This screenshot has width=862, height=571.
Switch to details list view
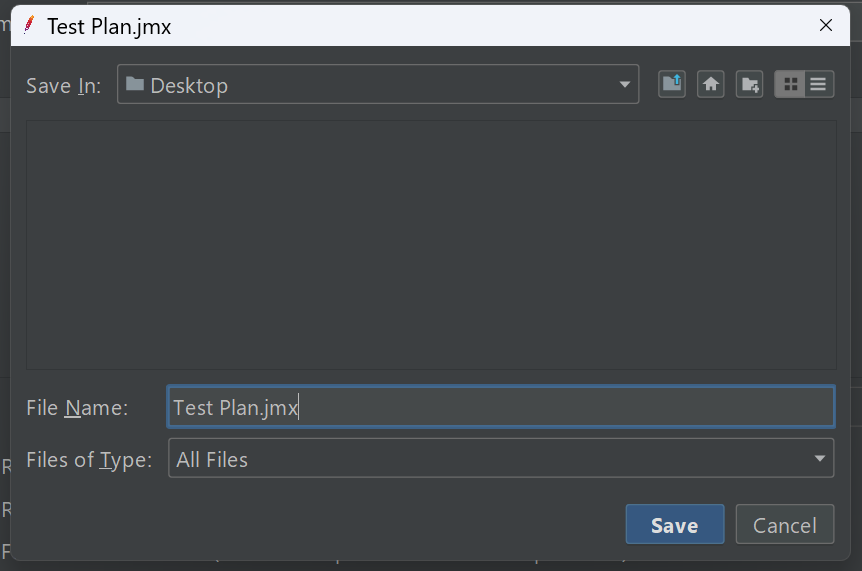pyautogui.click(x=819, y=84)
